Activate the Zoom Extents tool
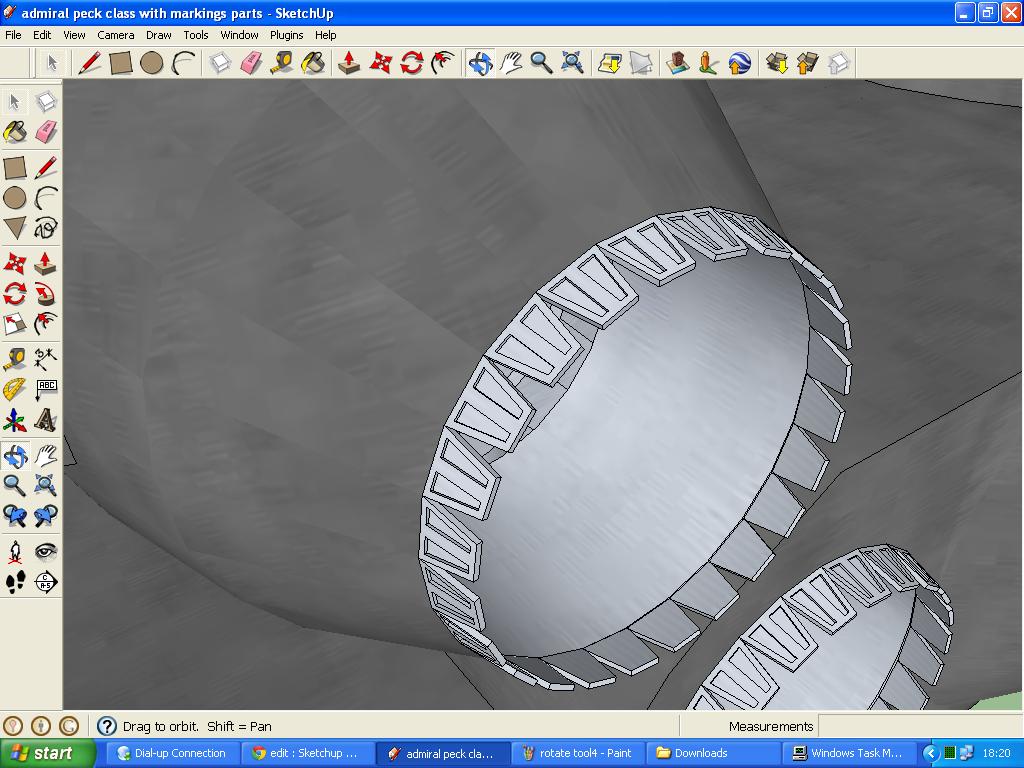This screenshot has height=768, width=1024. pyautogui.click(x=573, y=63)
